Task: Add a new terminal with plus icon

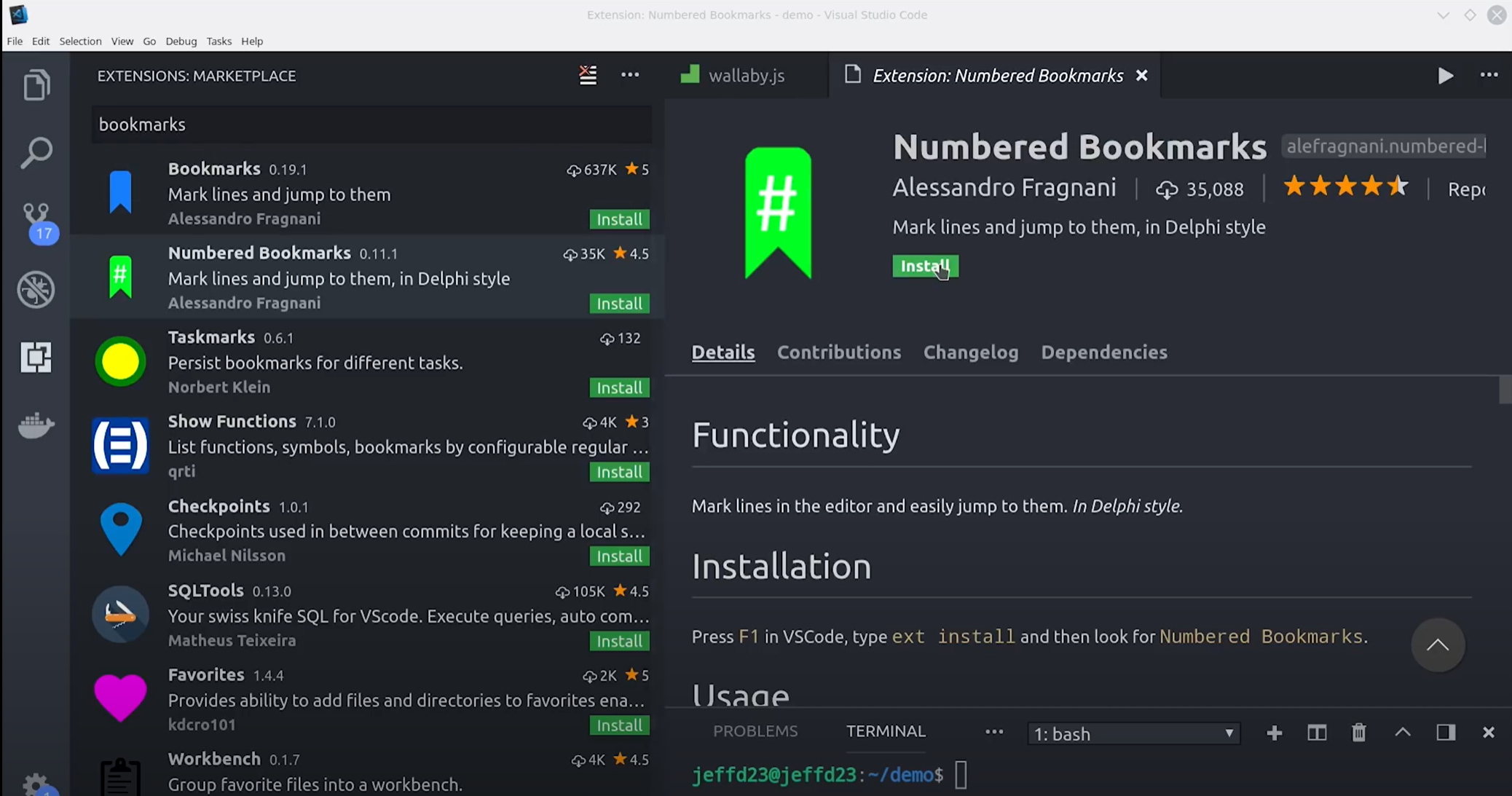Action: (1274, 733)
